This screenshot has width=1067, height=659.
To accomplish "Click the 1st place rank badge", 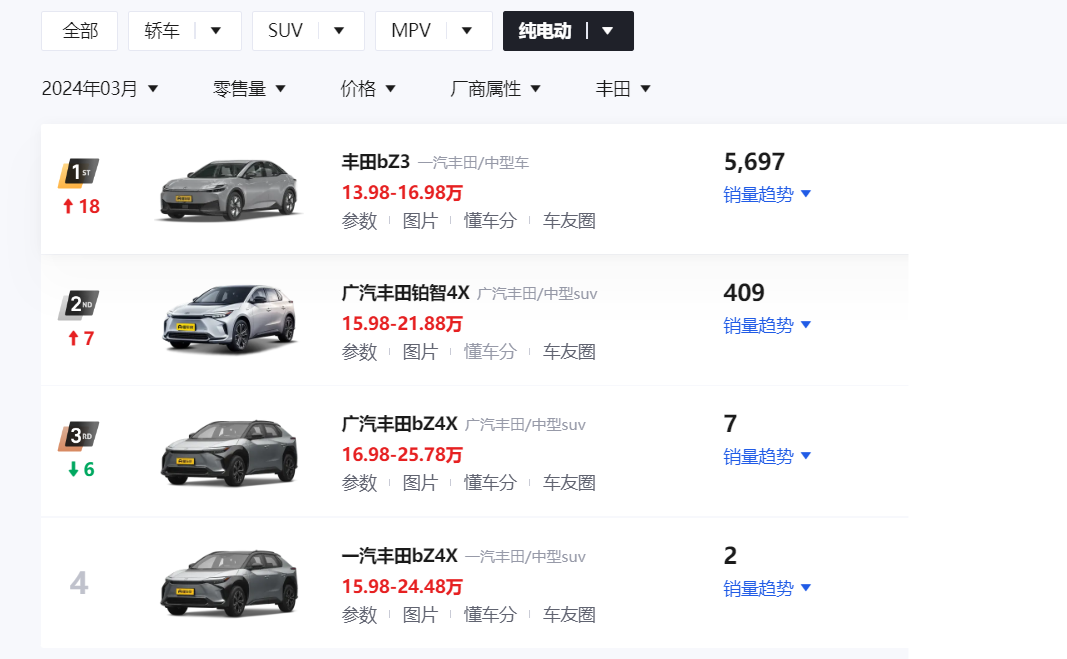I will coord(79,173).
